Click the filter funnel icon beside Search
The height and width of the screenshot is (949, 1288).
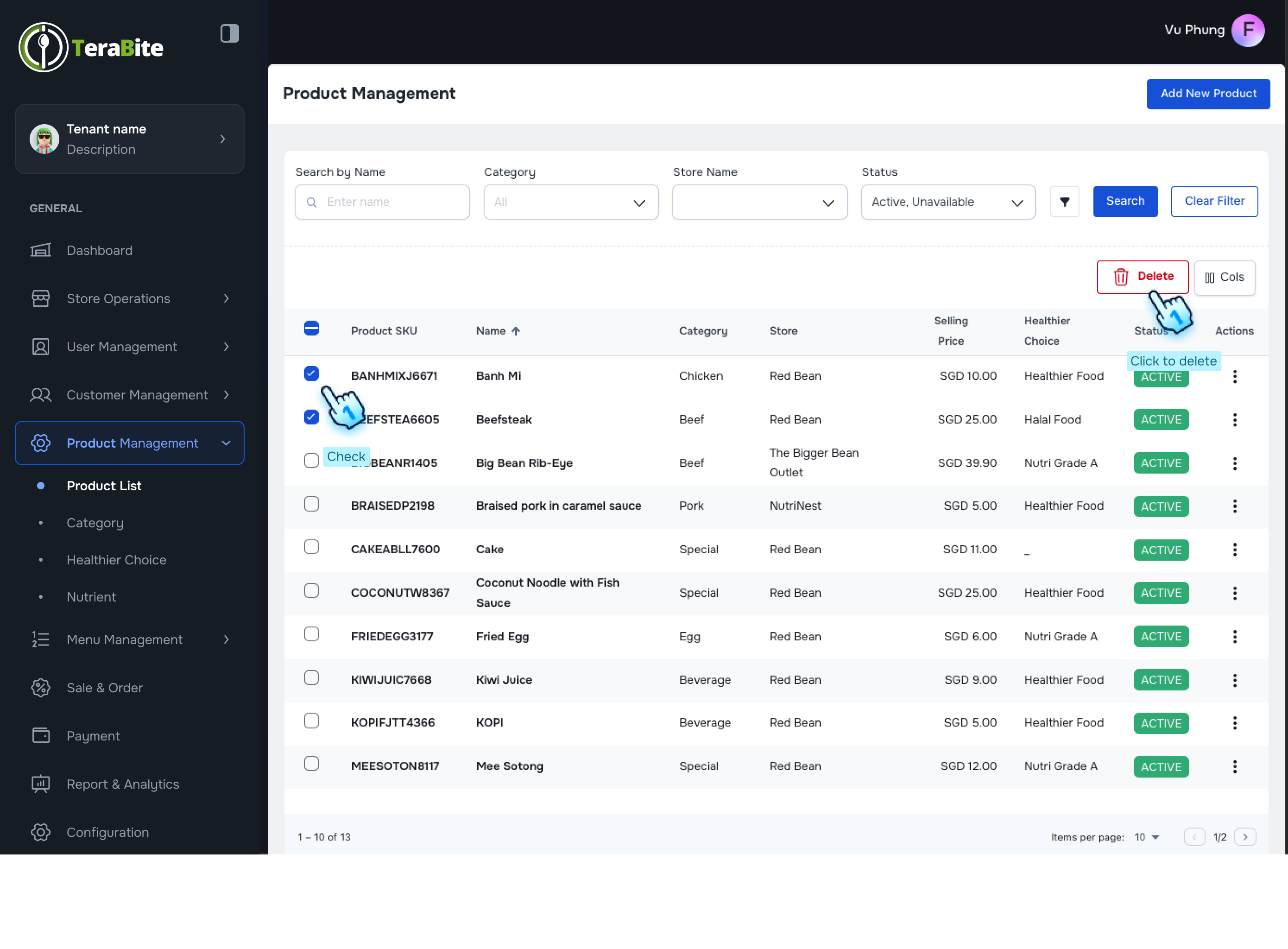(x=1064, y=202)
